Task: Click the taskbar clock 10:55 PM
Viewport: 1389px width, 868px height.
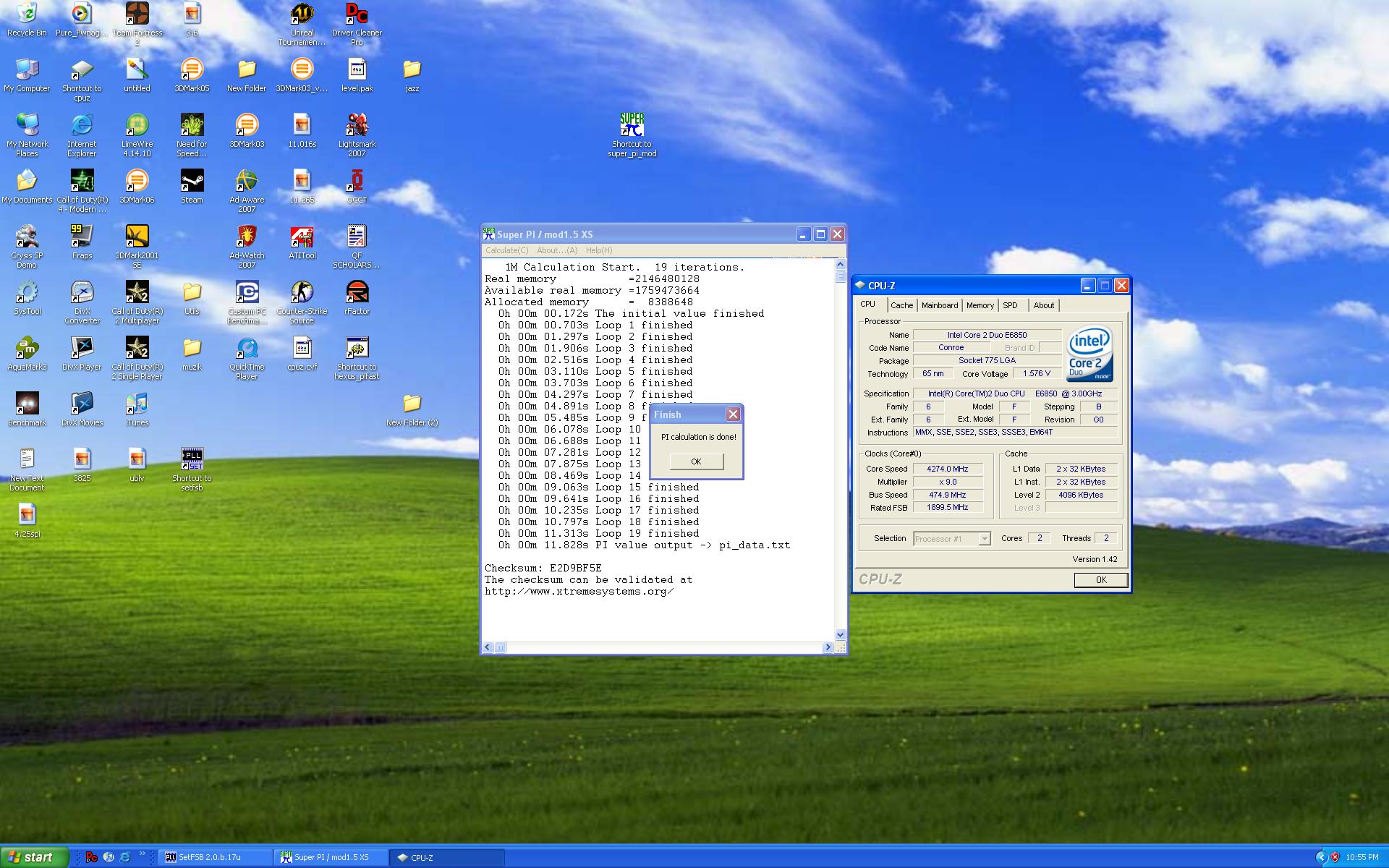Action: pos(1362,857)
